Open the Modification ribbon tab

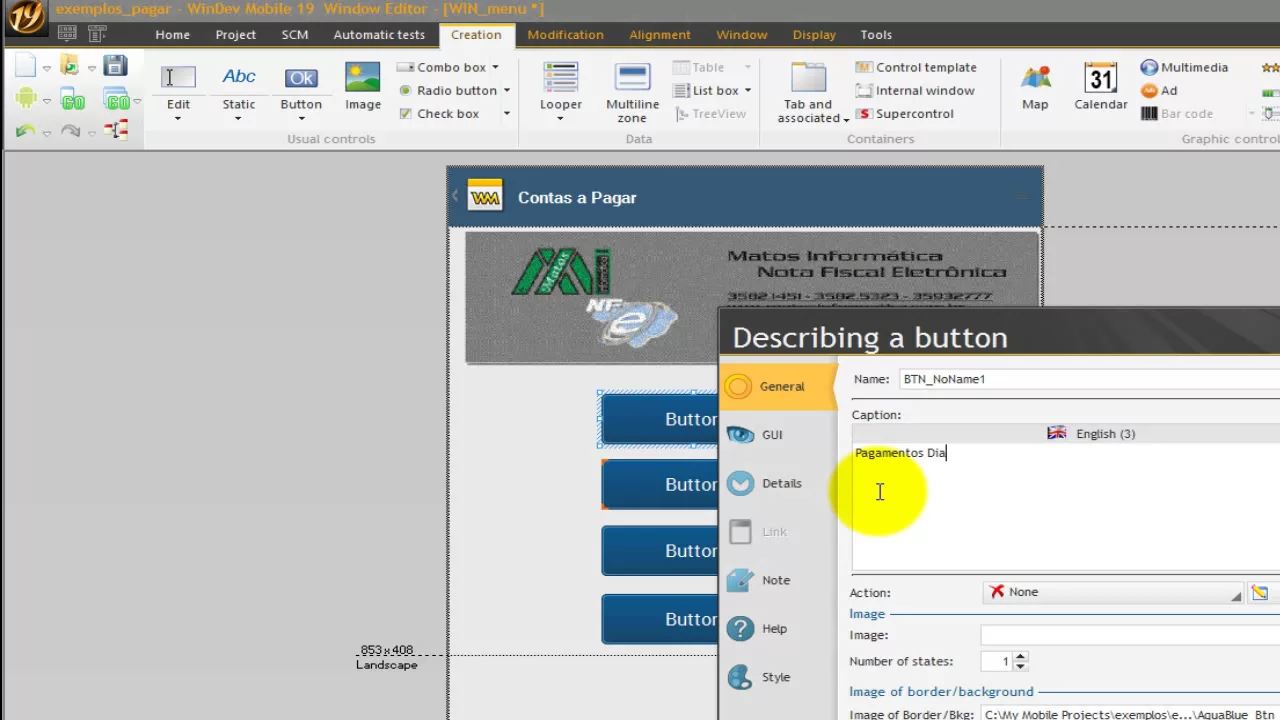tap(565, 34)
